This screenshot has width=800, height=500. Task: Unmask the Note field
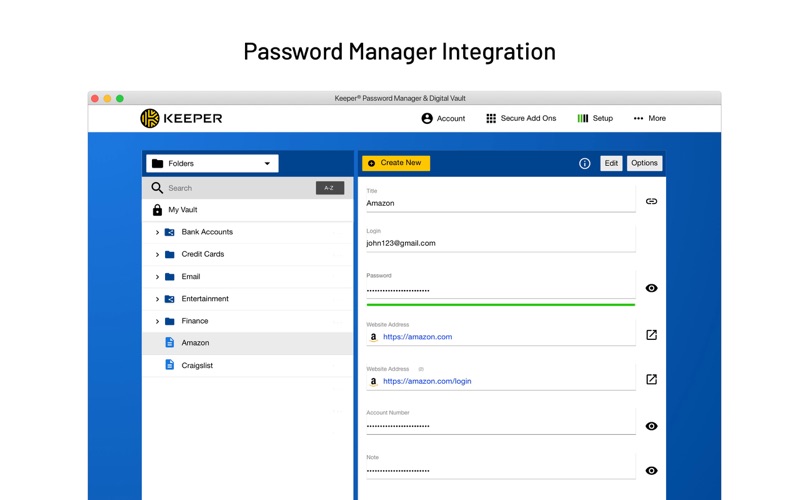coord(651,470)
